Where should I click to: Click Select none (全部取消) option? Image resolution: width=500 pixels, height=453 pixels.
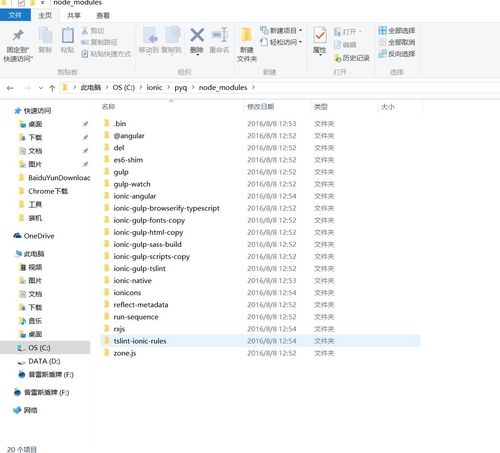pyautogui.click(x=397, y=42)
